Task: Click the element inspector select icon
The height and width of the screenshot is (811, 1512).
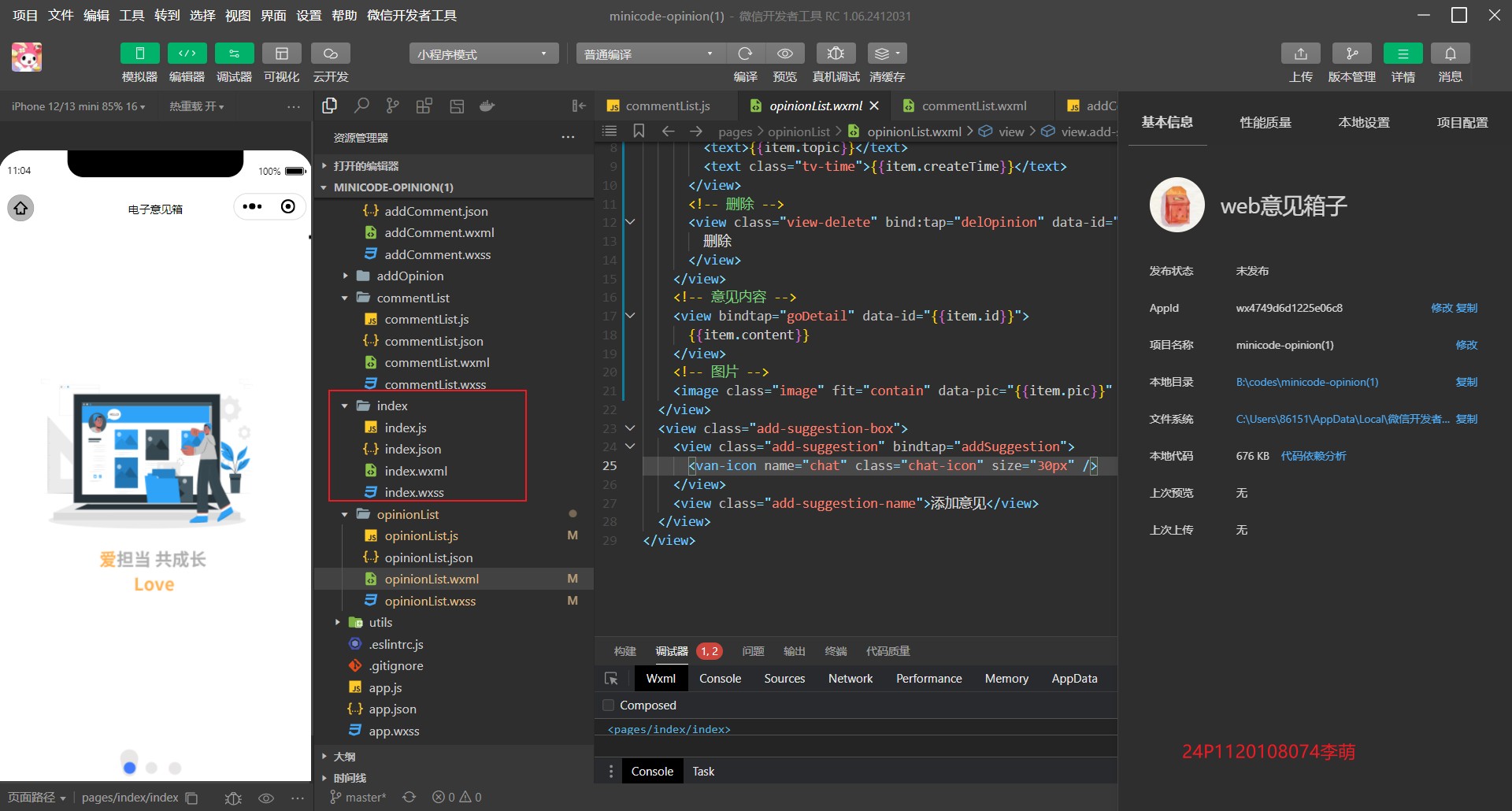Action: 611,678
